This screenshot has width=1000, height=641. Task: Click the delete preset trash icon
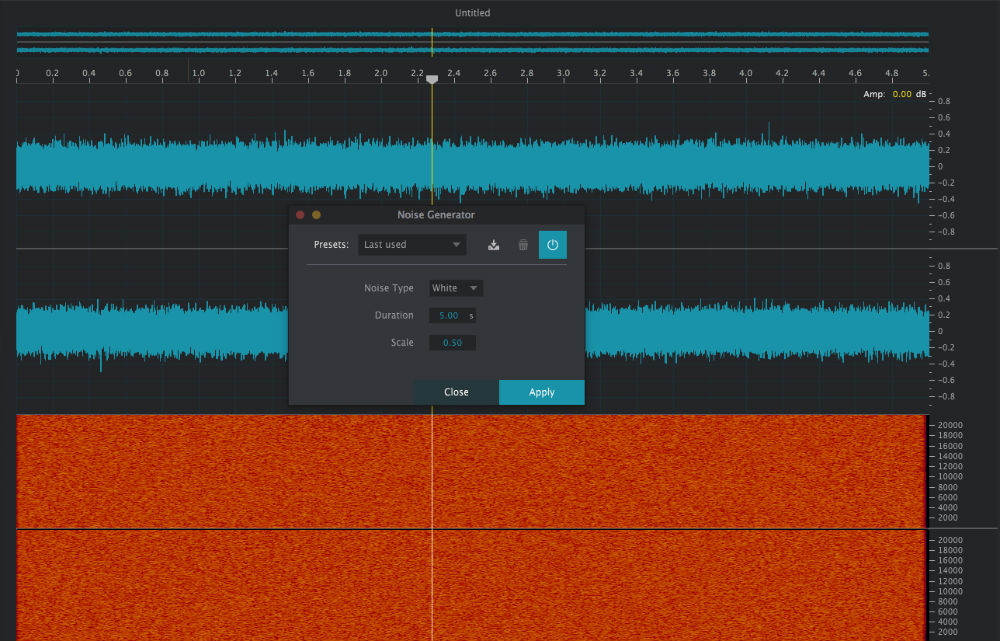point(523,245)
